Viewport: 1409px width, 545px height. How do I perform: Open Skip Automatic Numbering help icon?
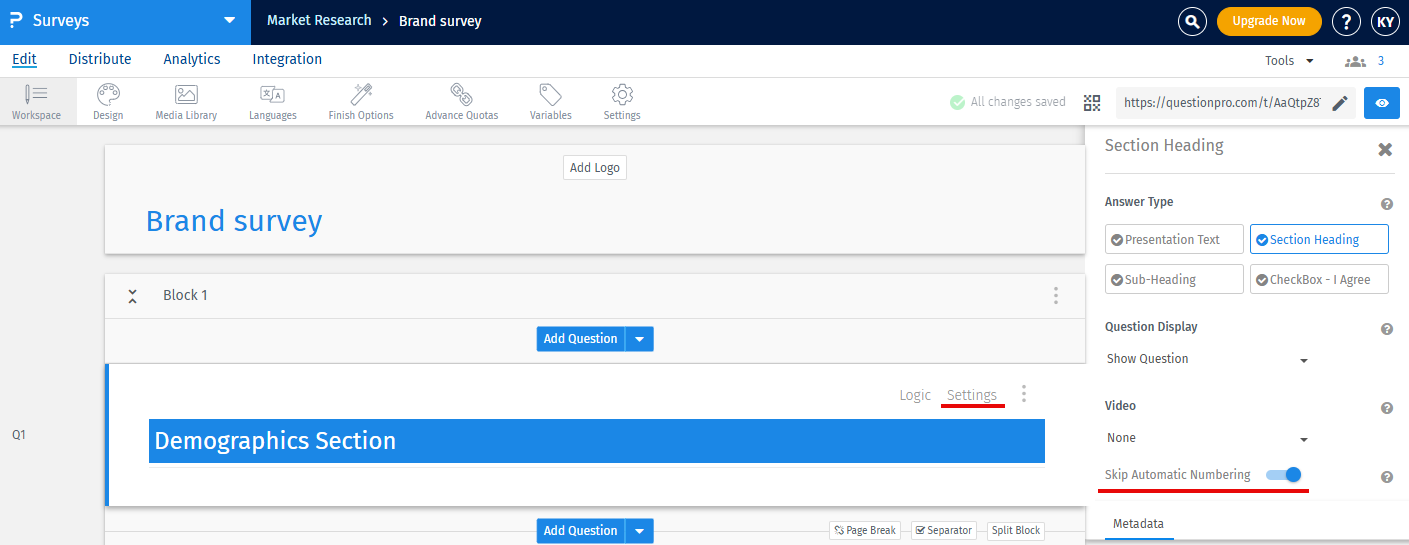tap(1387, 477)
